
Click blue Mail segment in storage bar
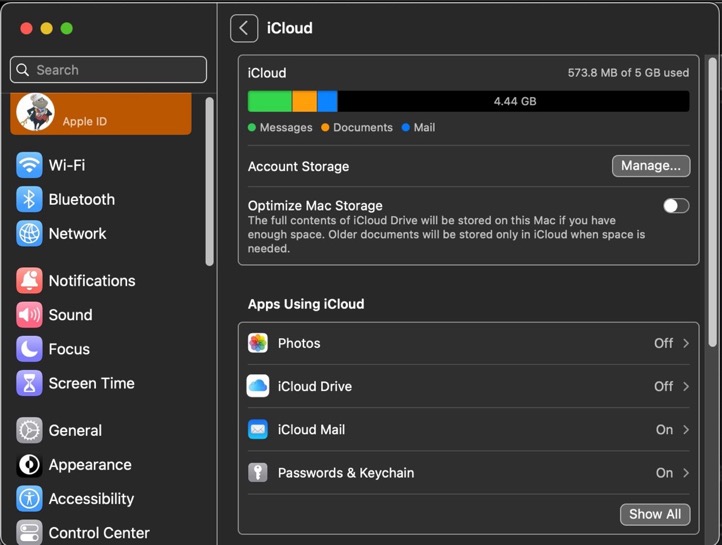327,101
